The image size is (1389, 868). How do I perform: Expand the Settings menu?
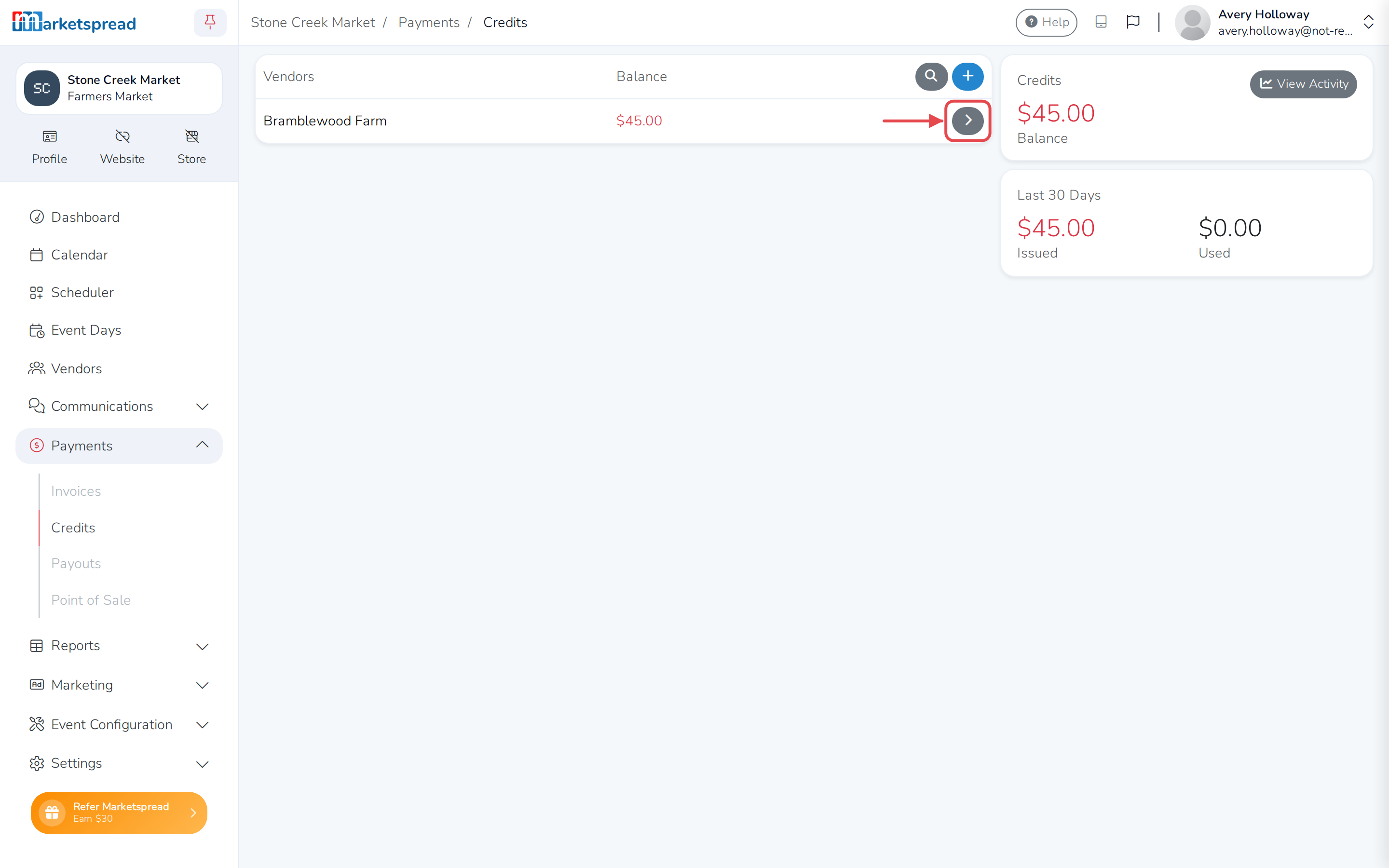119,763
